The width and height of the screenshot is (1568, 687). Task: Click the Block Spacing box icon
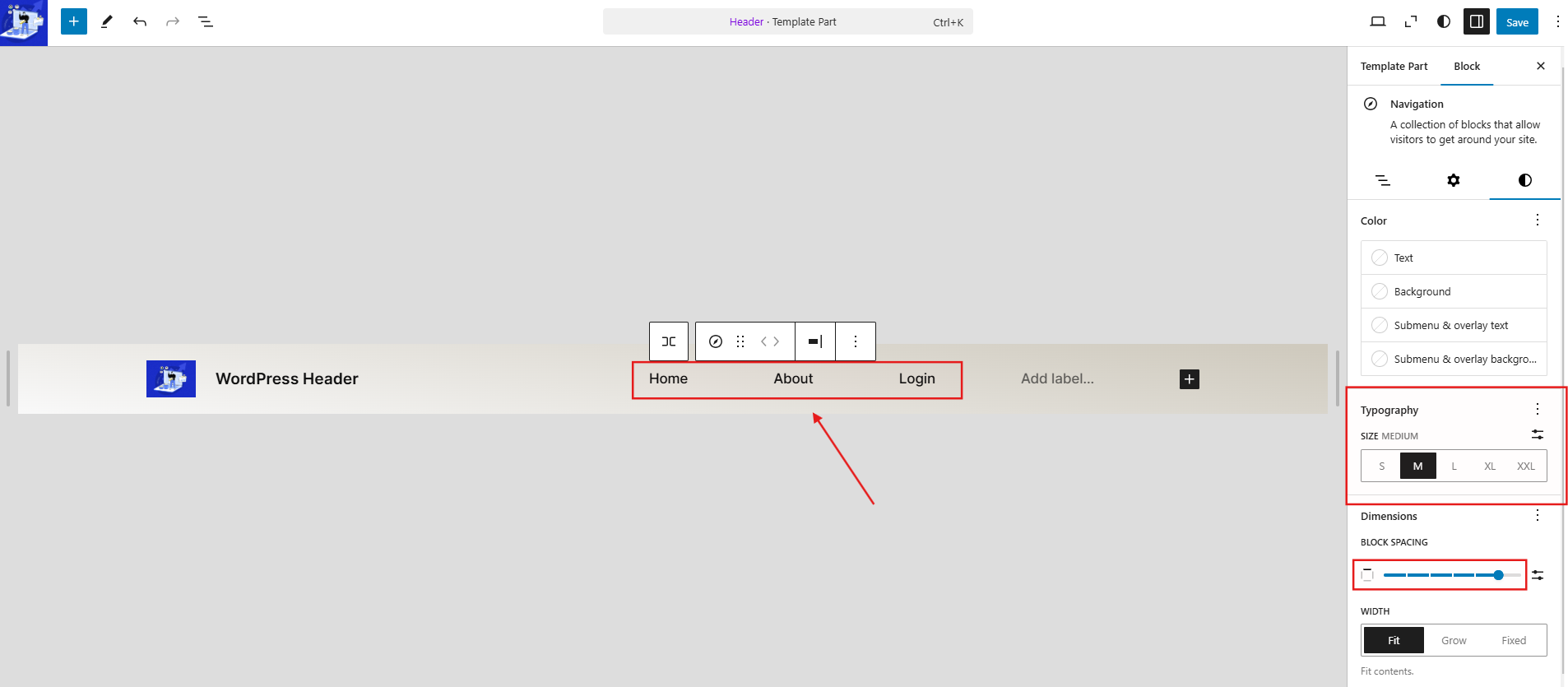1367,575
